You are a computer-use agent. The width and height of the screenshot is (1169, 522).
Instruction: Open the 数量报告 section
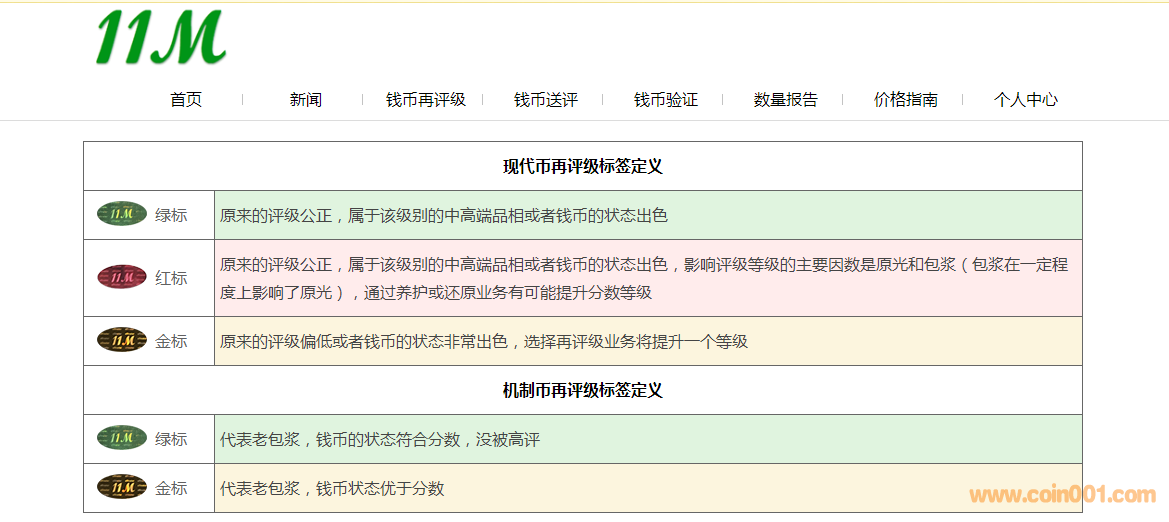(786, 99)
